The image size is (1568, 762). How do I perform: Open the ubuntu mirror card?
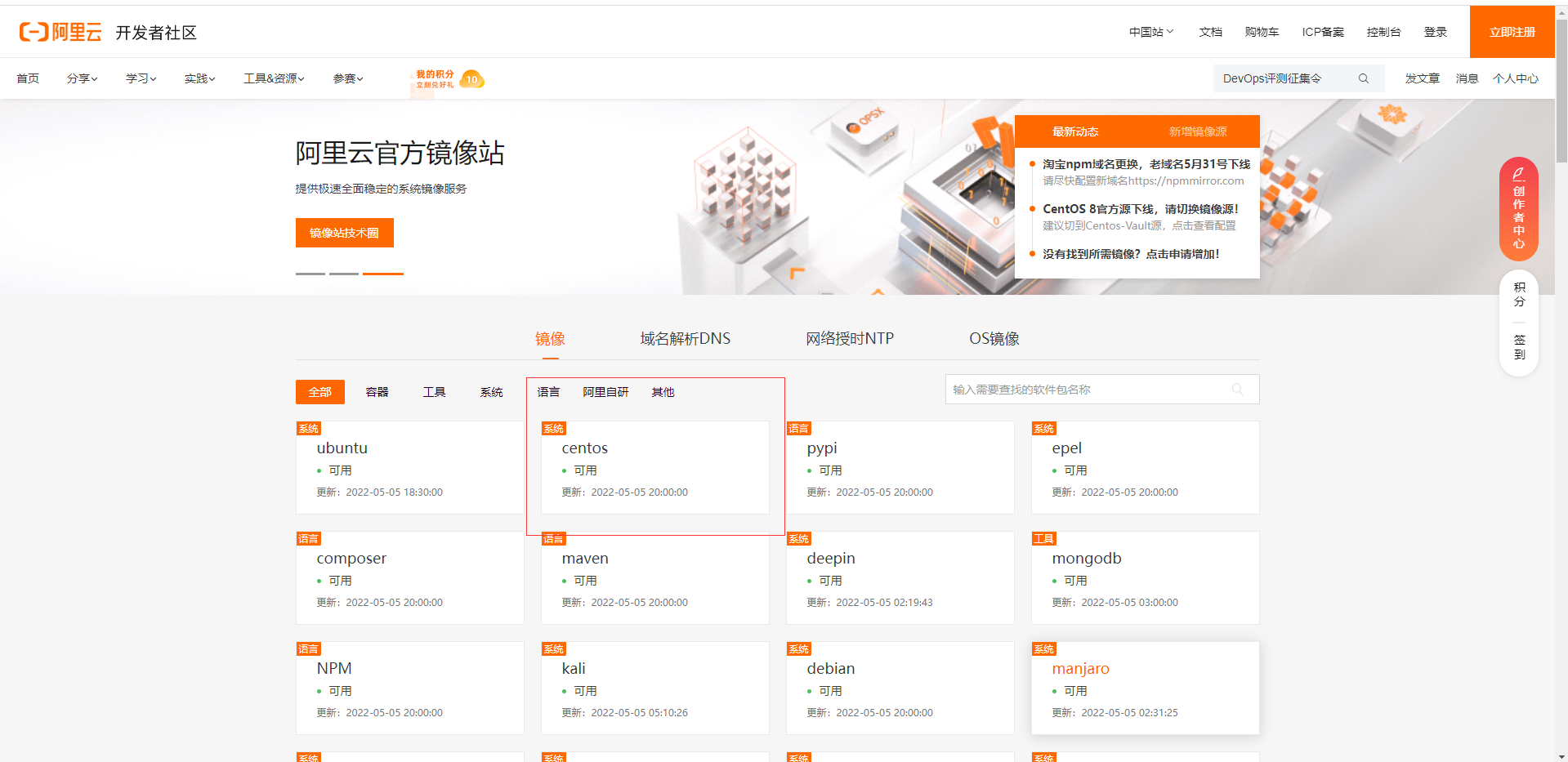tap(410, 467)
